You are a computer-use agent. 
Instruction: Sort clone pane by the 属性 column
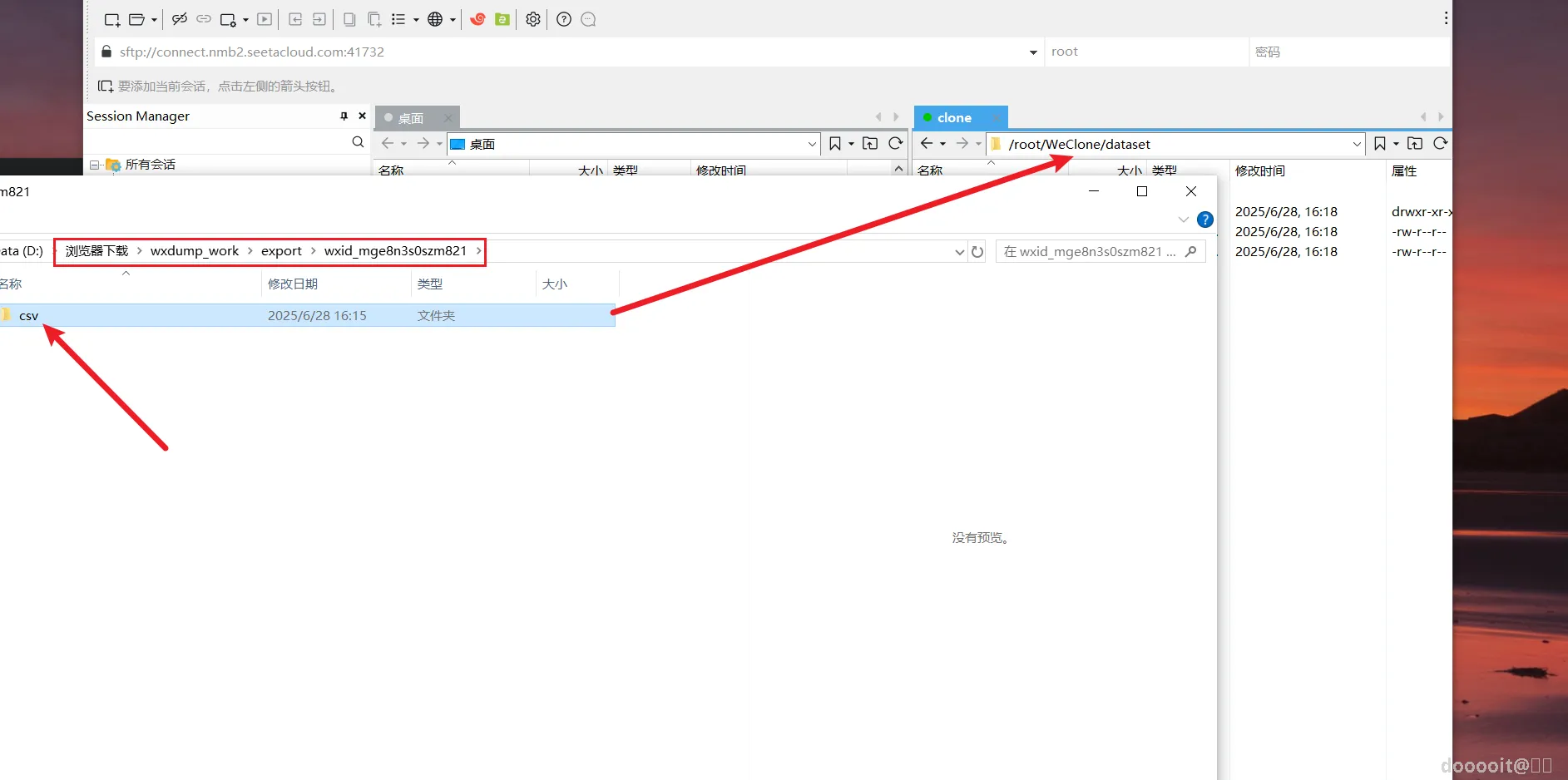point(1404,170)
